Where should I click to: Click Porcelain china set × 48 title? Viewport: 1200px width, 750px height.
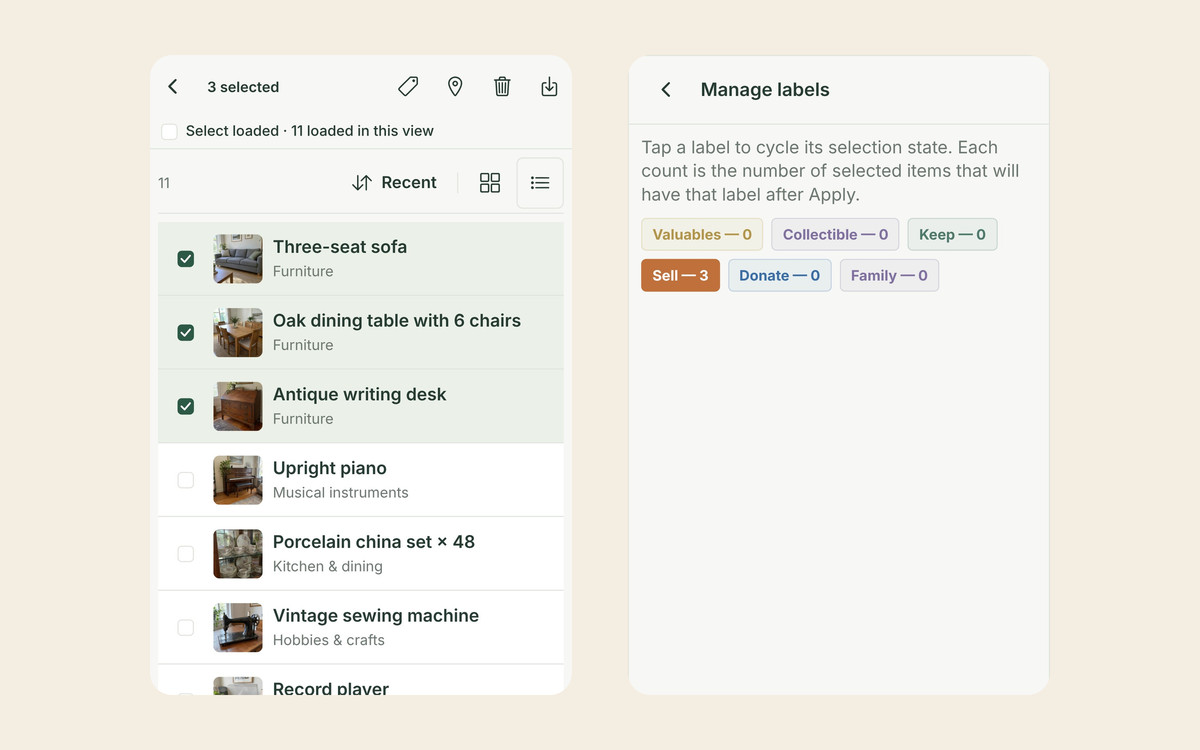coord(374,542)
